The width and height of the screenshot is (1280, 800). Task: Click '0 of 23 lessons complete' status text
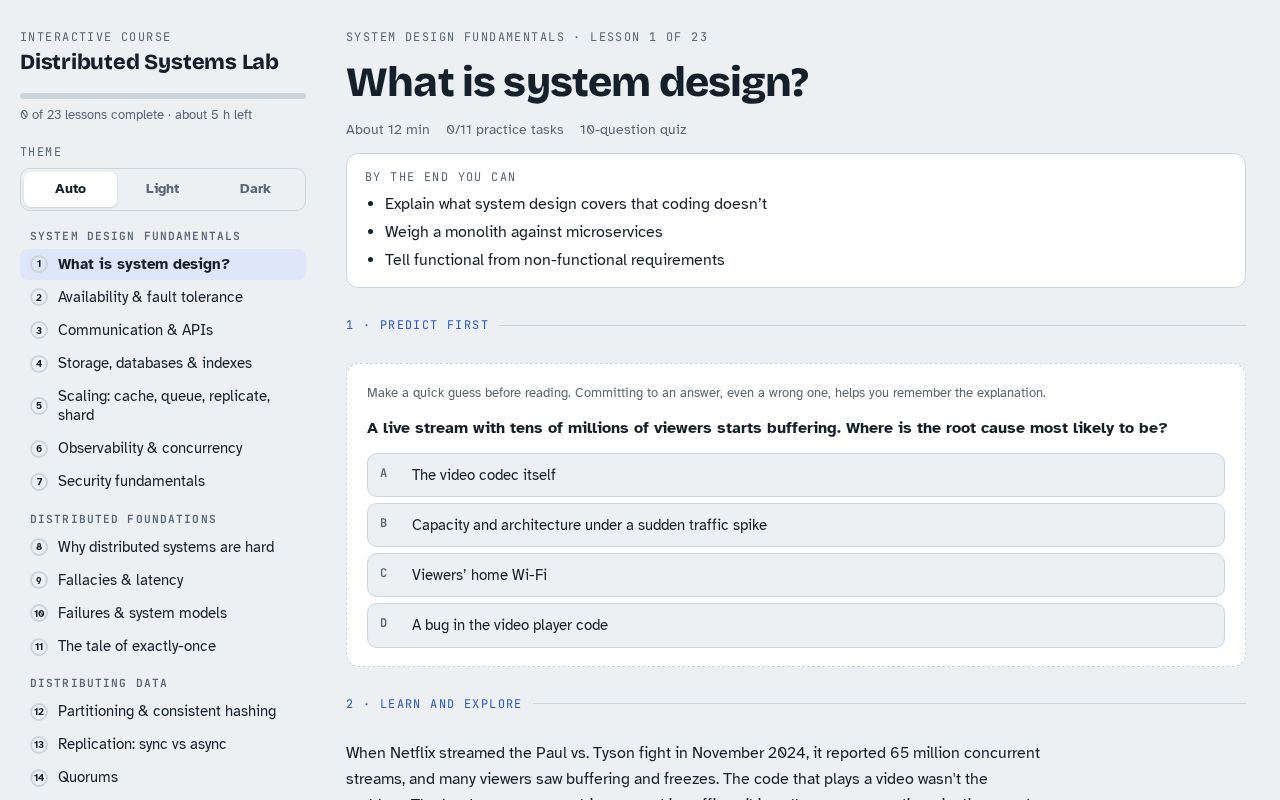point(92,115)
